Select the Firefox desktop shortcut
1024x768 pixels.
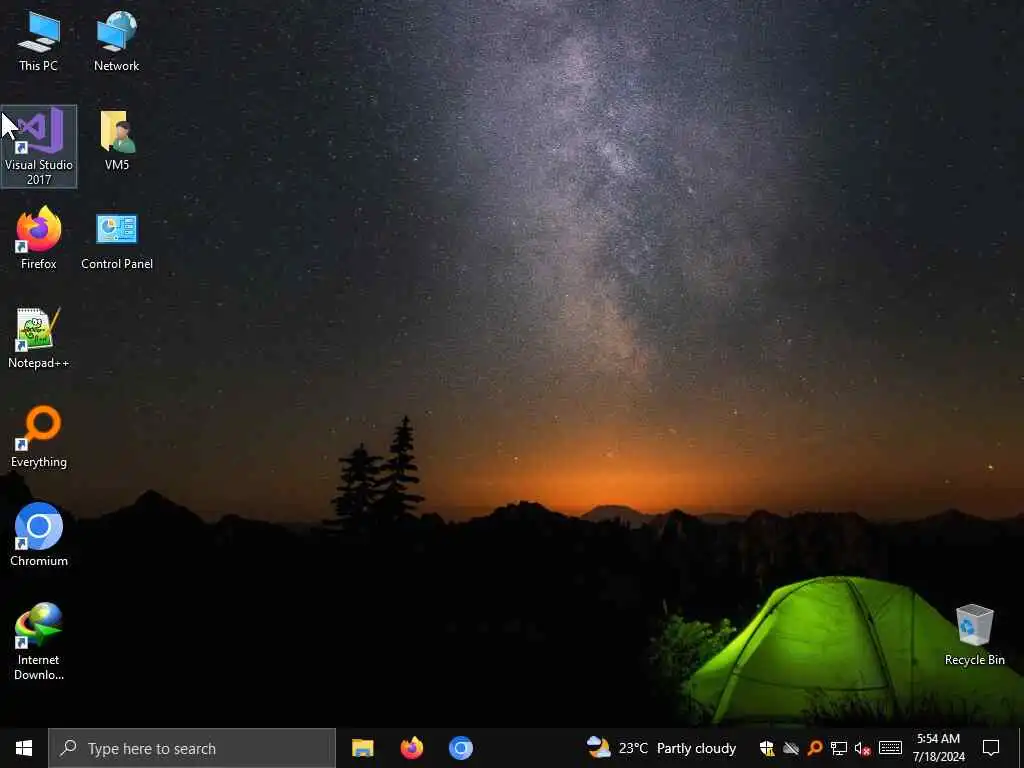[39, 238]
